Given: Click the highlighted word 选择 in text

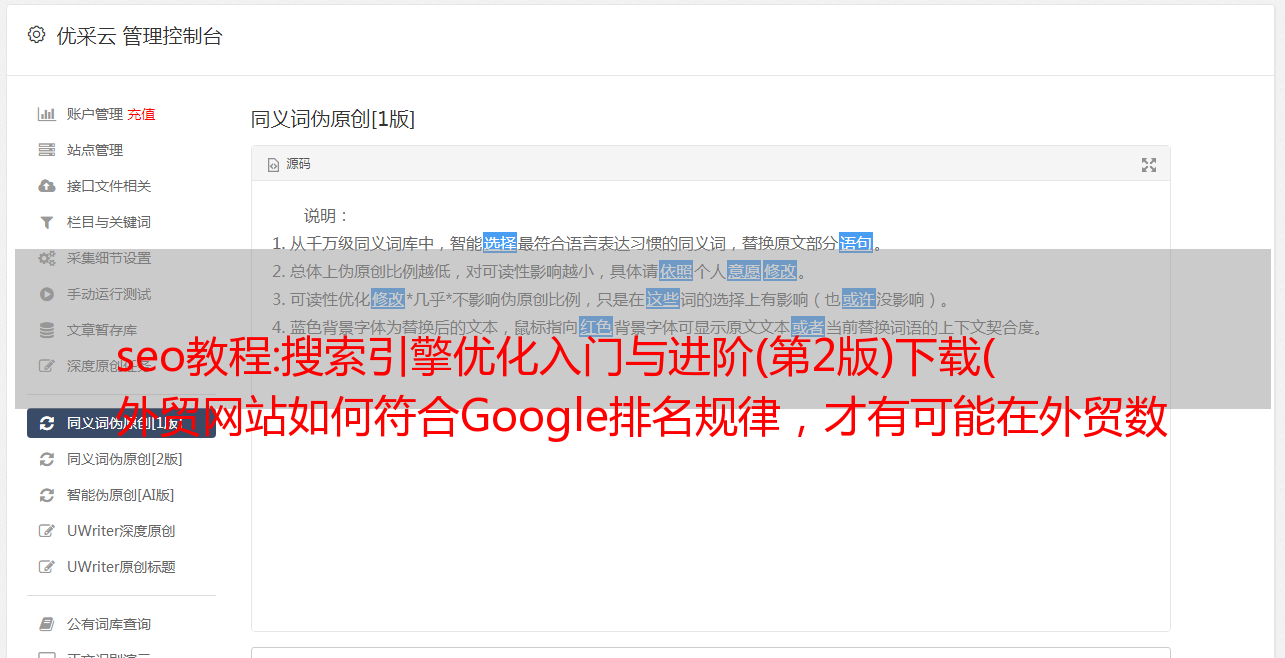Looking at the screenshot, I should (x=500, y=243).
